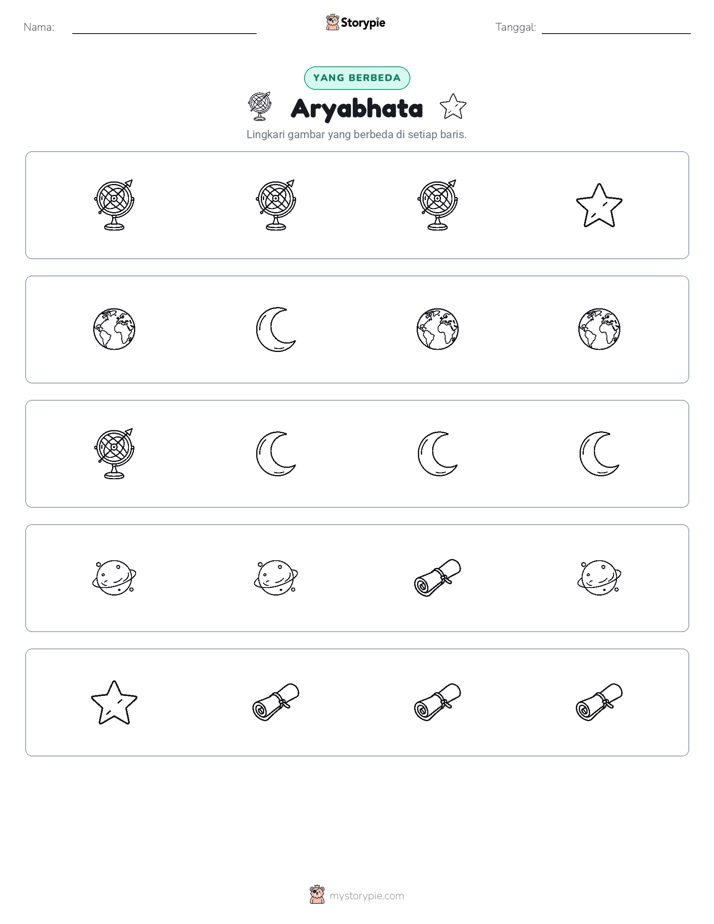714x924 pixels.
Task: Click the first ringed planet in row four
Action: click(x=114, y=578)
